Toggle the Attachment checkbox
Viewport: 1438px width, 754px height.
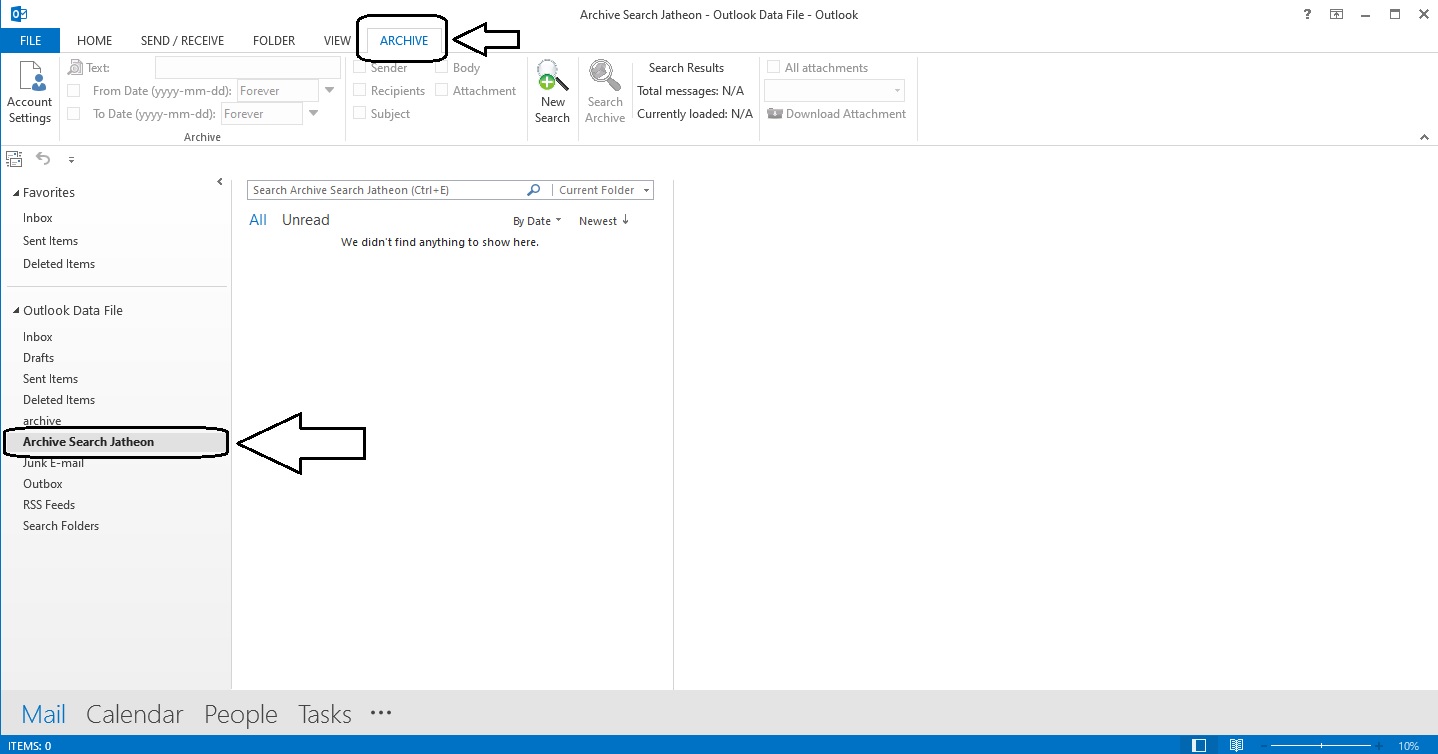click(x=442, y=91)
